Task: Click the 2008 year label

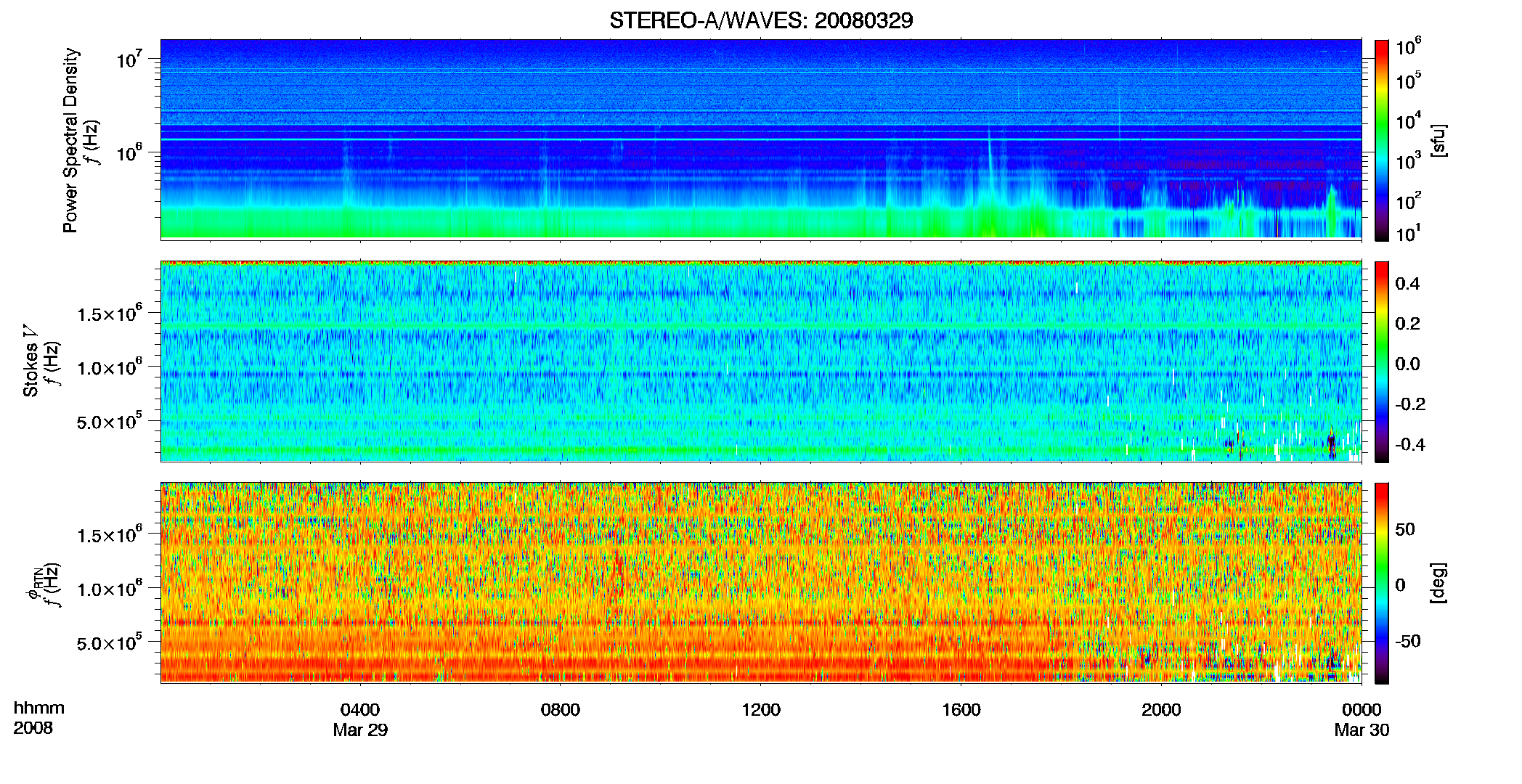Action: (33, 728)
